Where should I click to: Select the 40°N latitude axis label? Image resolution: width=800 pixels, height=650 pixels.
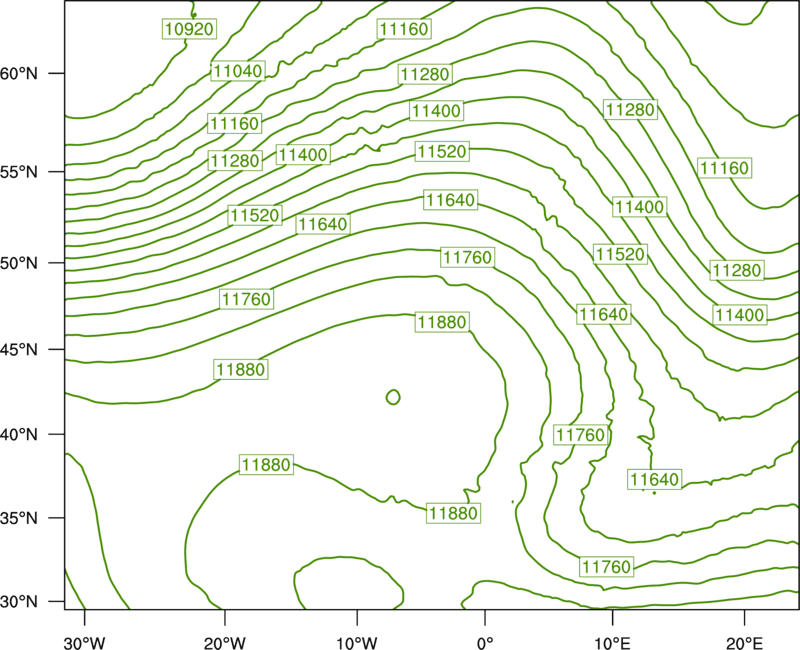click(19, 434)
